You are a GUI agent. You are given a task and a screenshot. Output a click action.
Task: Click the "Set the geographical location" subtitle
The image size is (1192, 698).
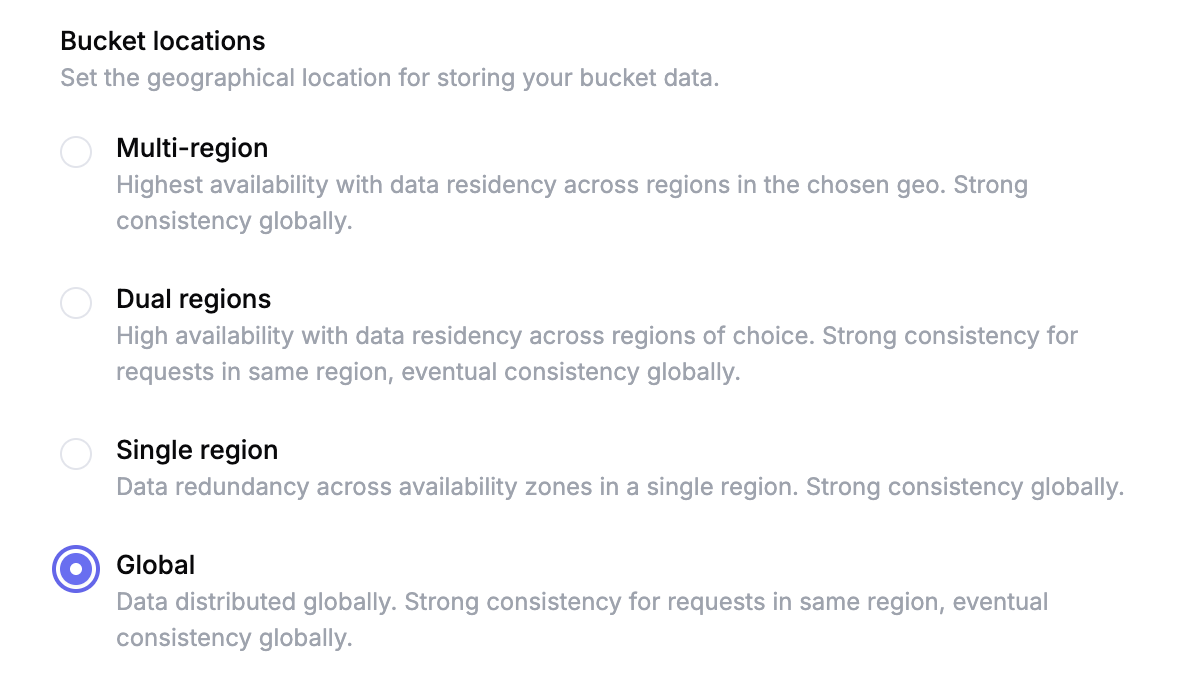pos(389,78)
